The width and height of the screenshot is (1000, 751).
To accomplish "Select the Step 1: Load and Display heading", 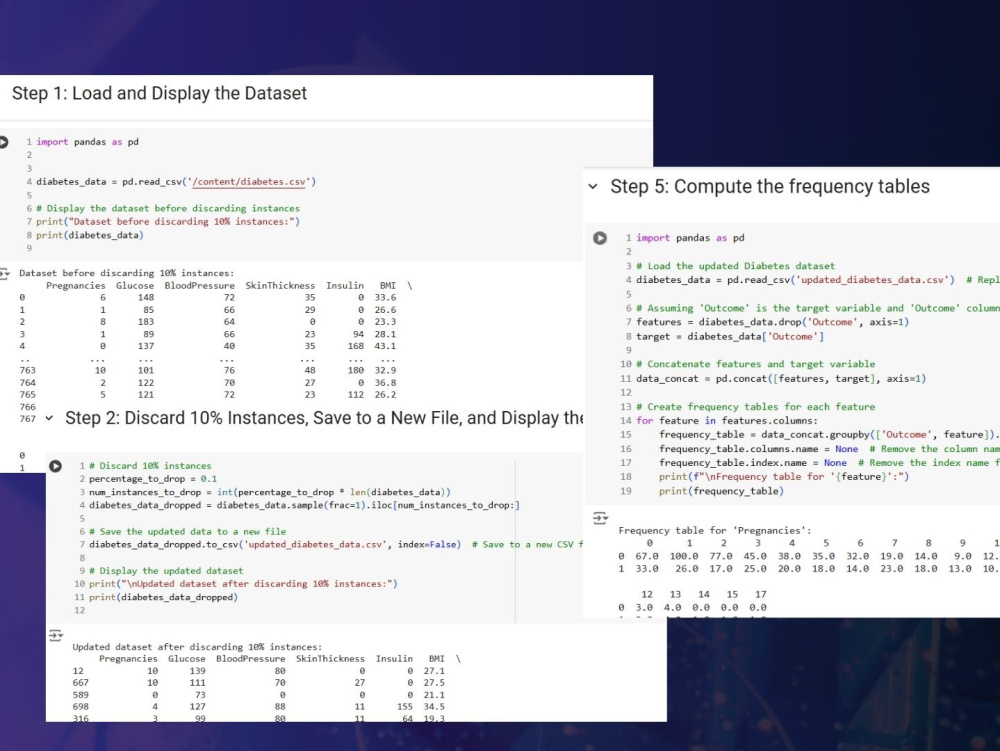I will click(x=159, y=93).
